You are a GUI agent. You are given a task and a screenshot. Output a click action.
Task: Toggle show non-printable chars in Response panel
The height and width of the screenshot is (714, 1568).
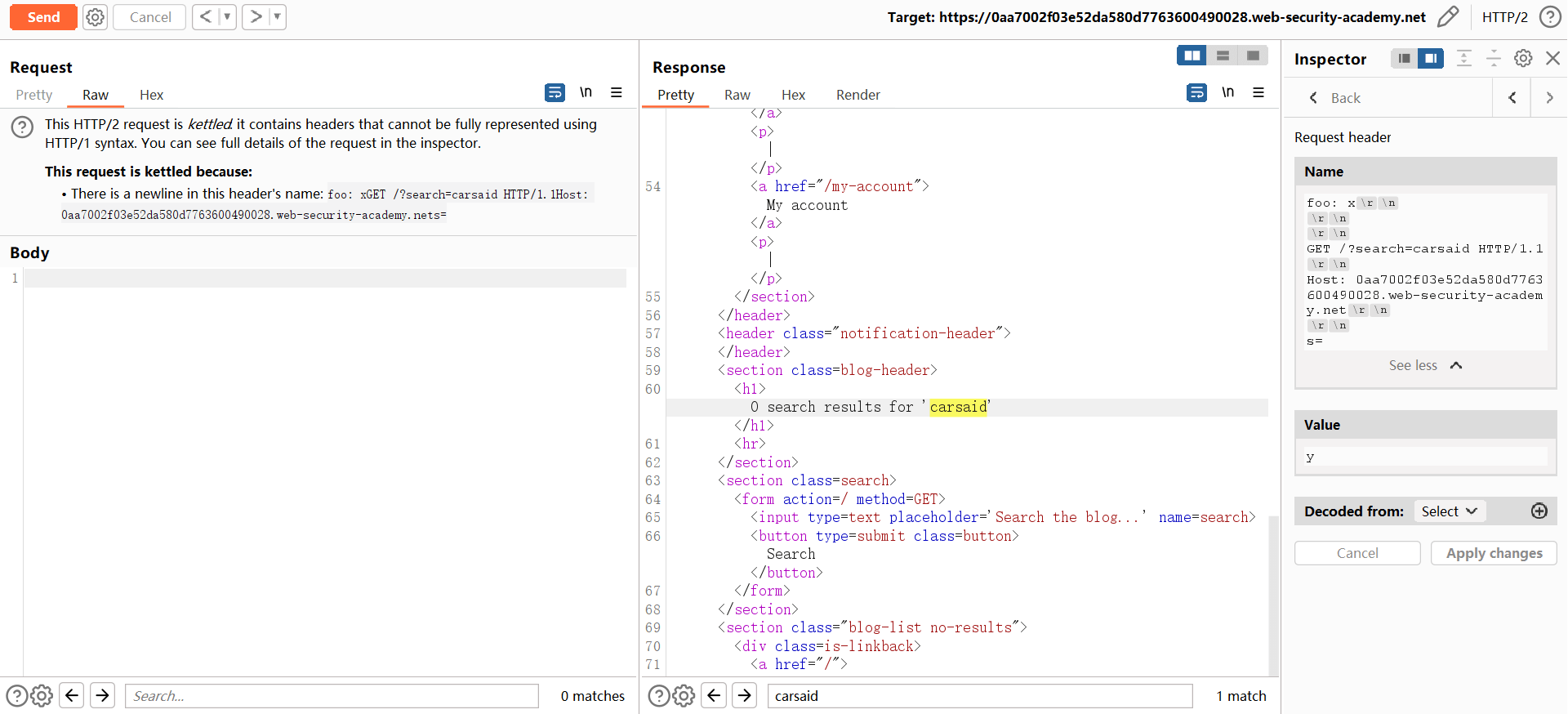pyautogui.click(x=1227, y=93)
